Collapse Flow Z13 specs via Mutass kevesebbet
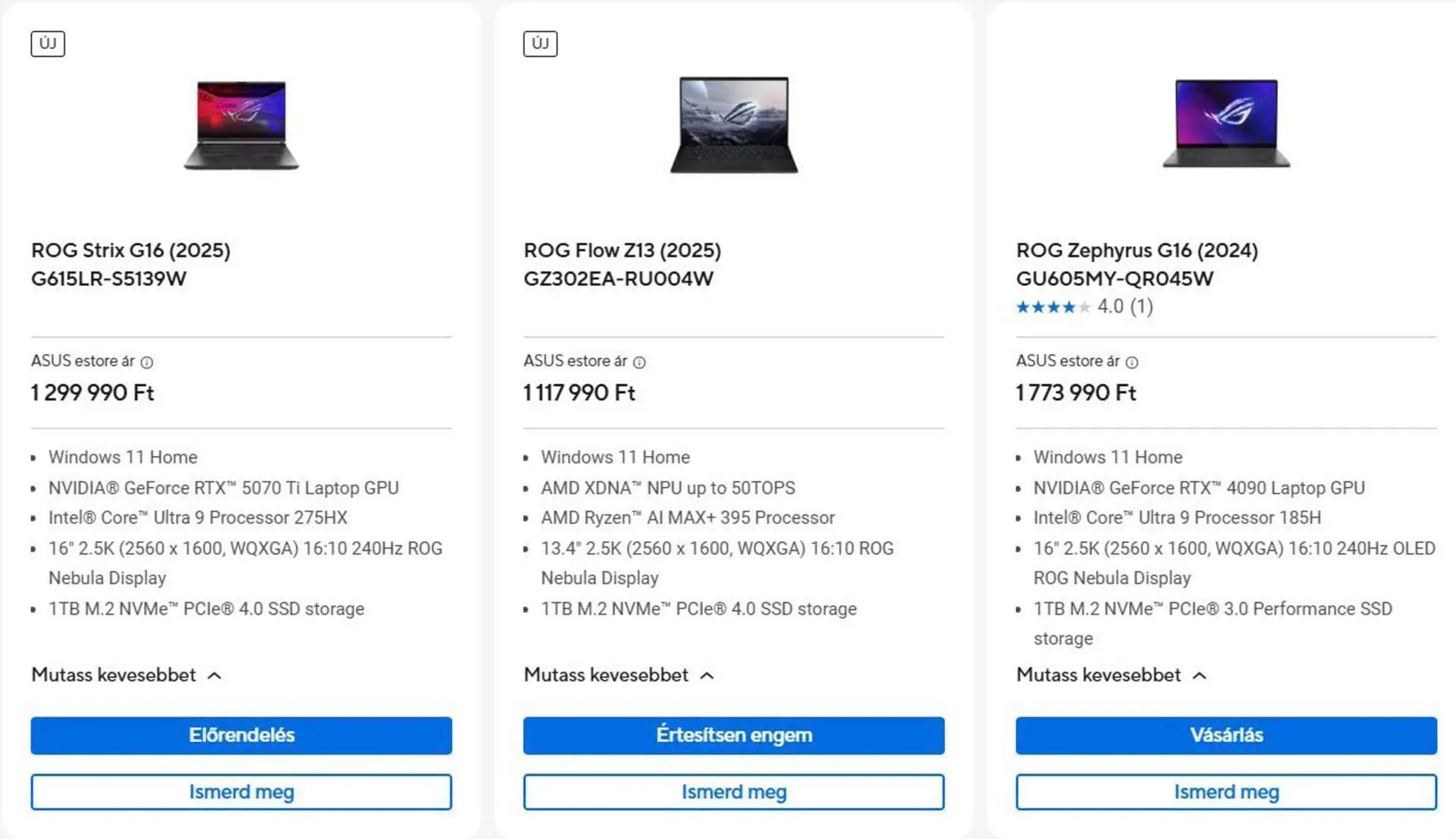1456x839 pixels. [618, 675]
